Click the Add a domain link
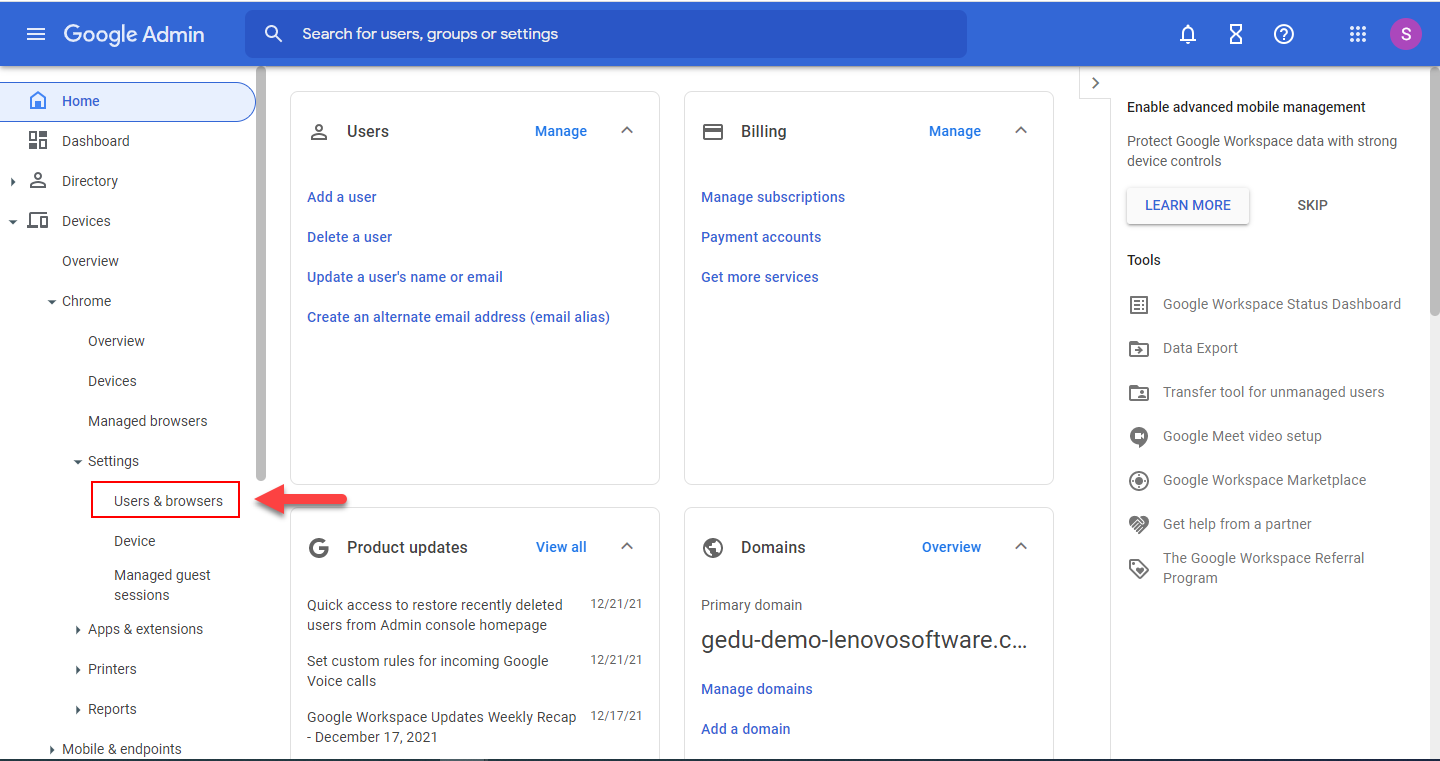Screen dimensions: 1440x761 [x=746, y=729]
